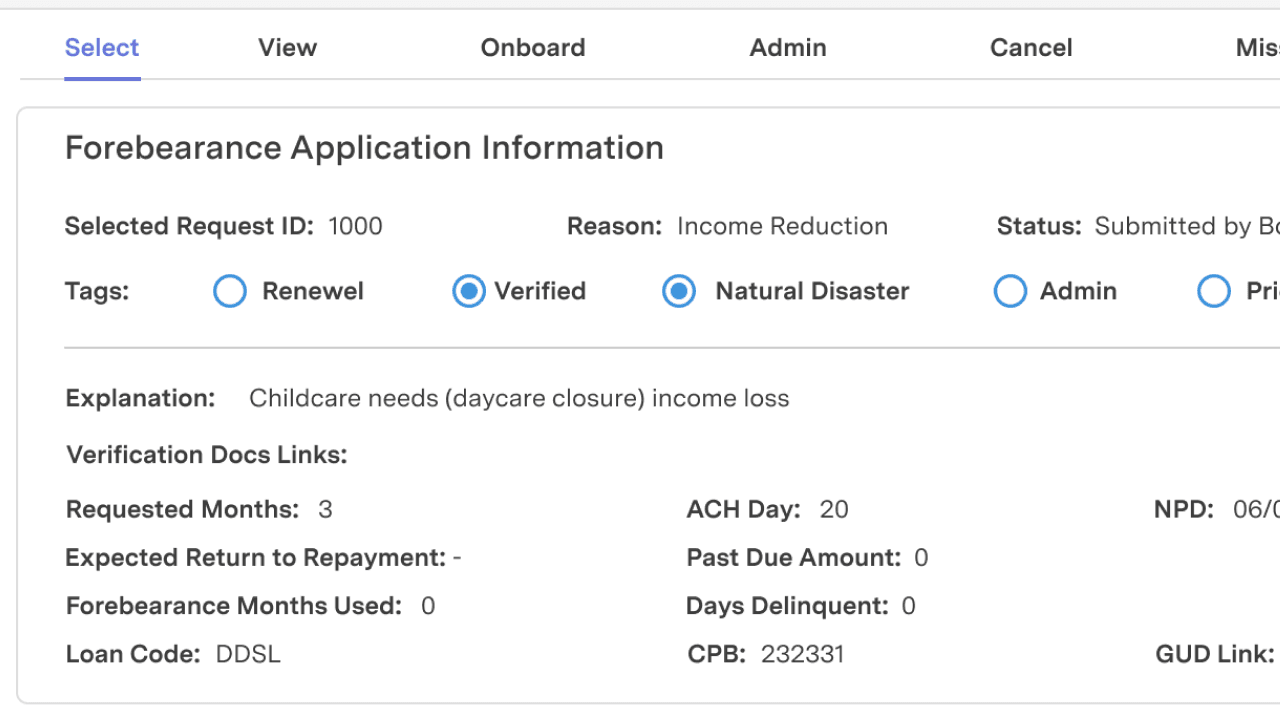Click the Days Delinquent value 0
The width and height of the screenshot is (1280, 720).
[908, 606]
